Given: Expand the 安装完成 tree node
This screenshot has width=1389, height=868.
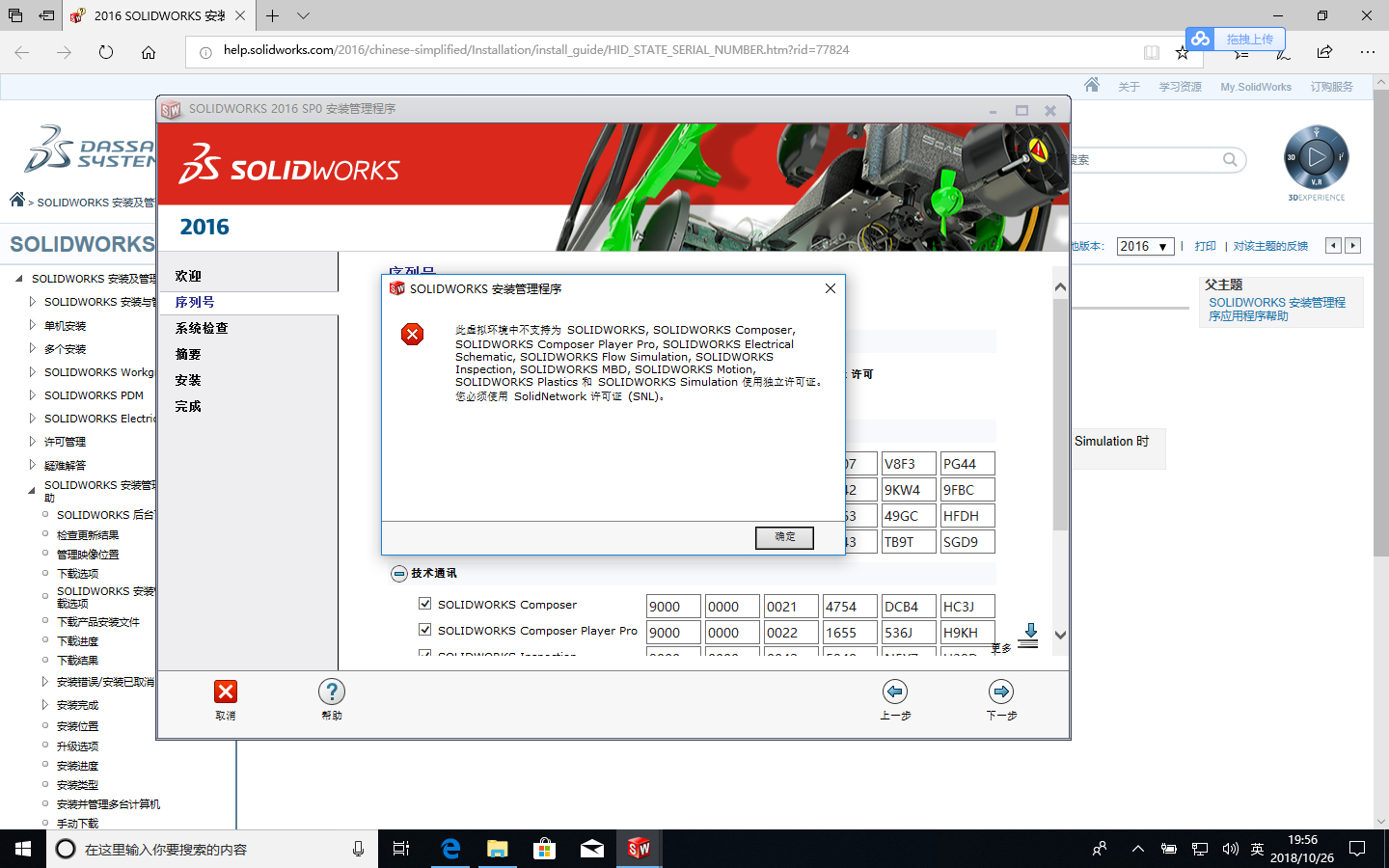Looking at the screenshot, I should point(45,704).
